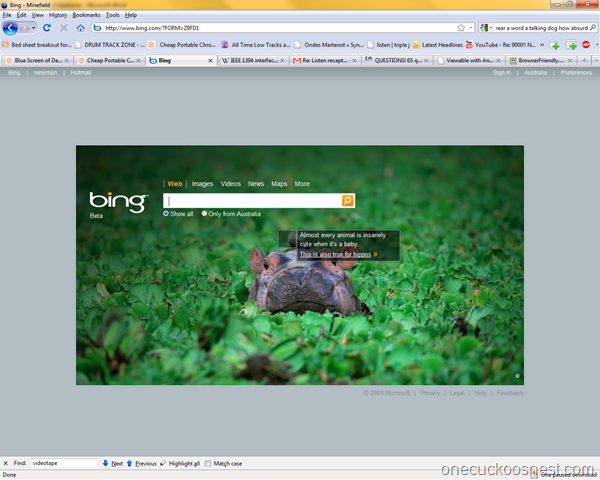Bookmark this page with the star icon
The height and width of the screenshot is (480, 600).
tap(461, 28)
